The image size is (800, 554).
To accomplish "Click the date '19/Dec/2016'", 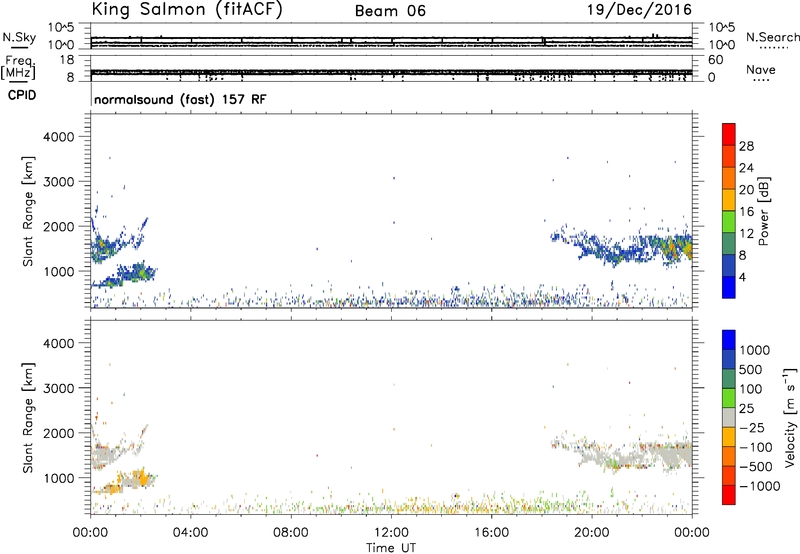I will tap(639, 10).
